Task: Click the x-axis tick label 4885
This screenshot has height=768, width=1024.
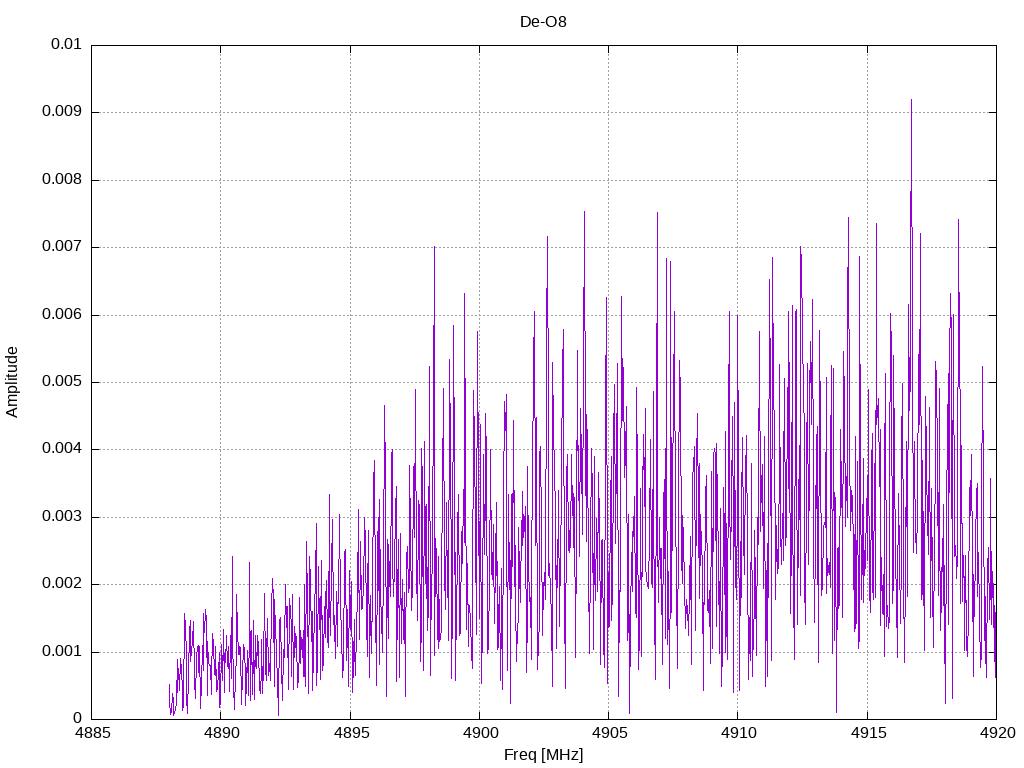Action: [92, 733]
